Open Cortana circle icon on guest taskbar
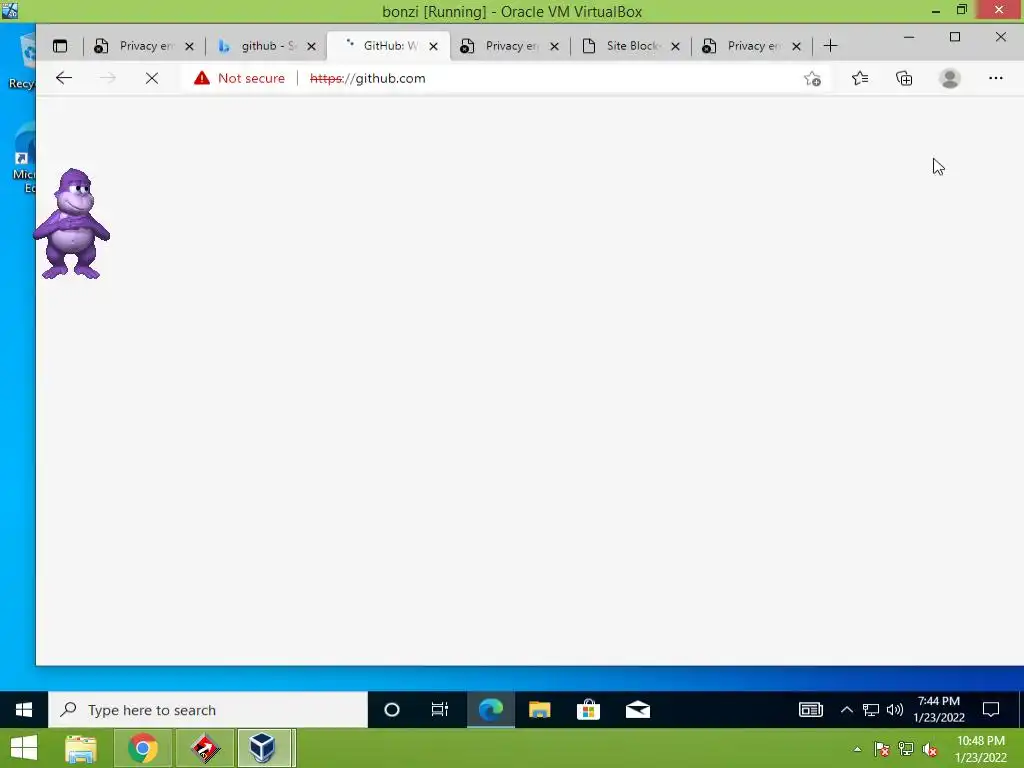 tap(392, 710)
